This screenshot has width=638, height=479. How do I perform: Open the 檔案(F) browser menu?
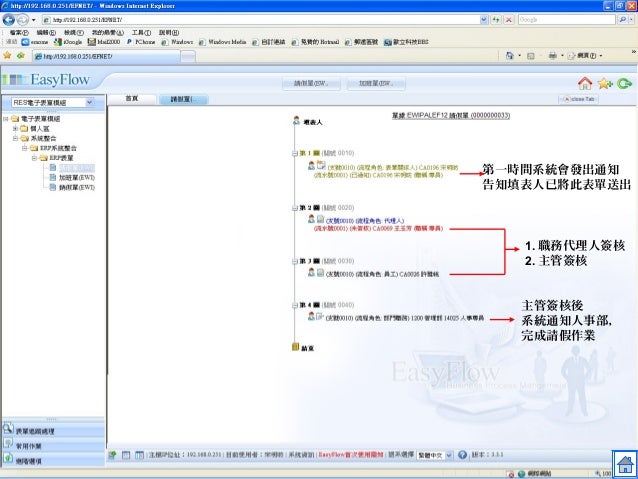pyautogui.click(x=19, y=33)
